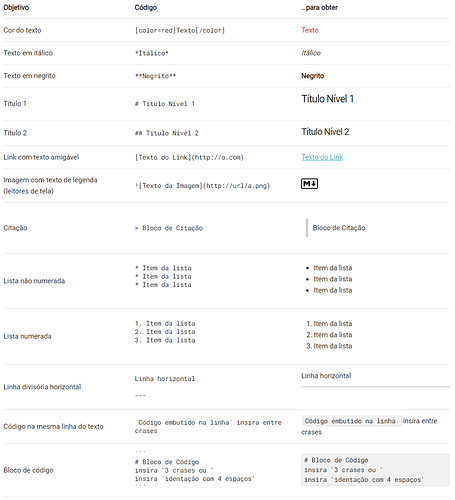Click the rendered 'Título Nível 1' heading
The image size is (455, 500).
point(327,99)
